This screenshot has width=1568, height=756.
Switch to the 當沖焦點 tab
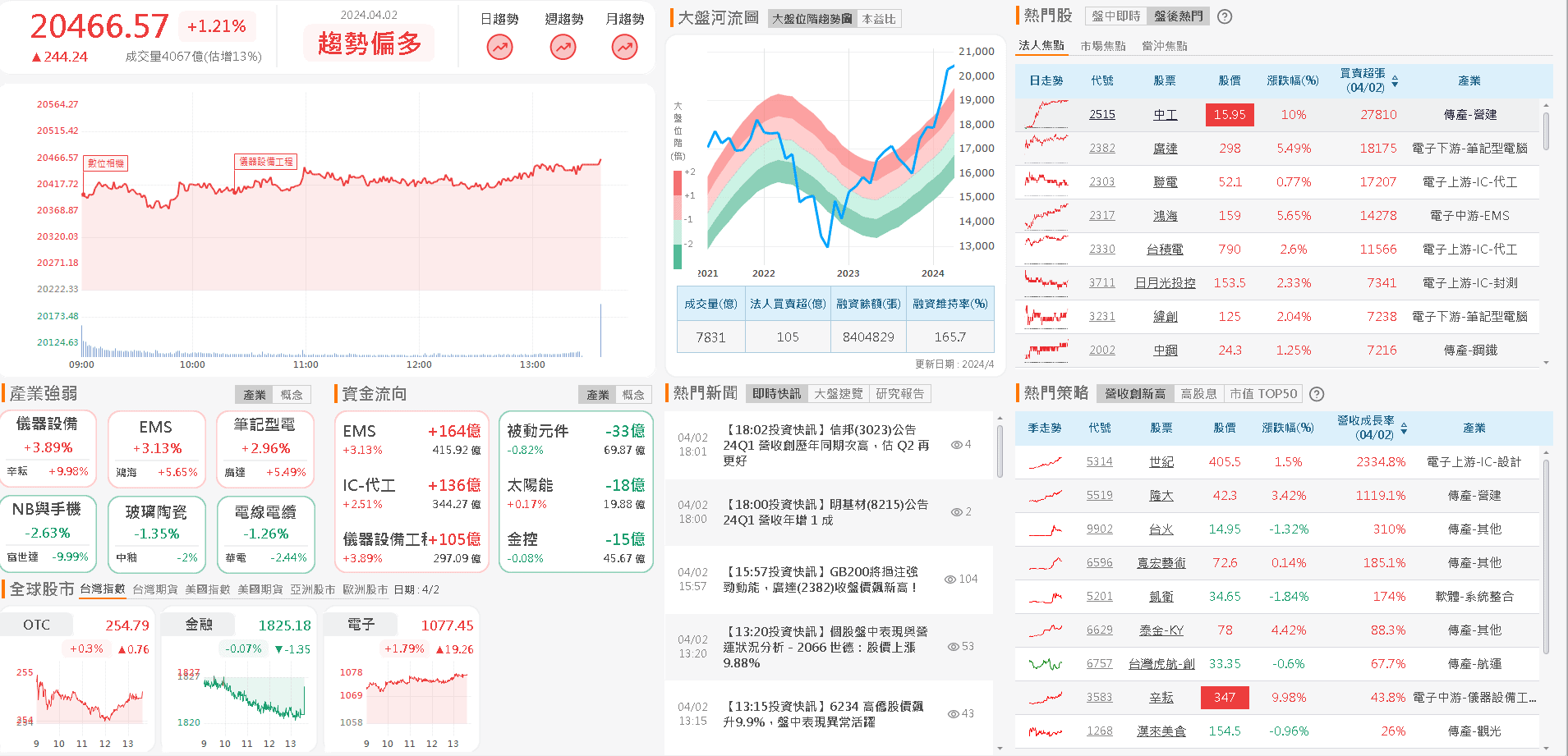[1165, 46]
